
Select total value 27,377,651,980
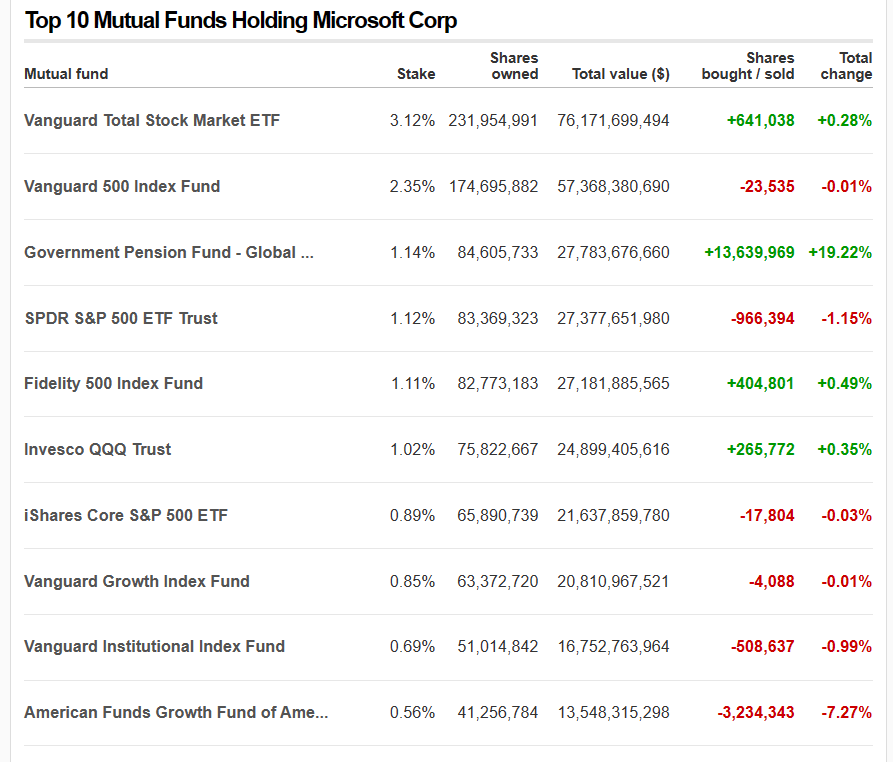(x=613, y=318)
